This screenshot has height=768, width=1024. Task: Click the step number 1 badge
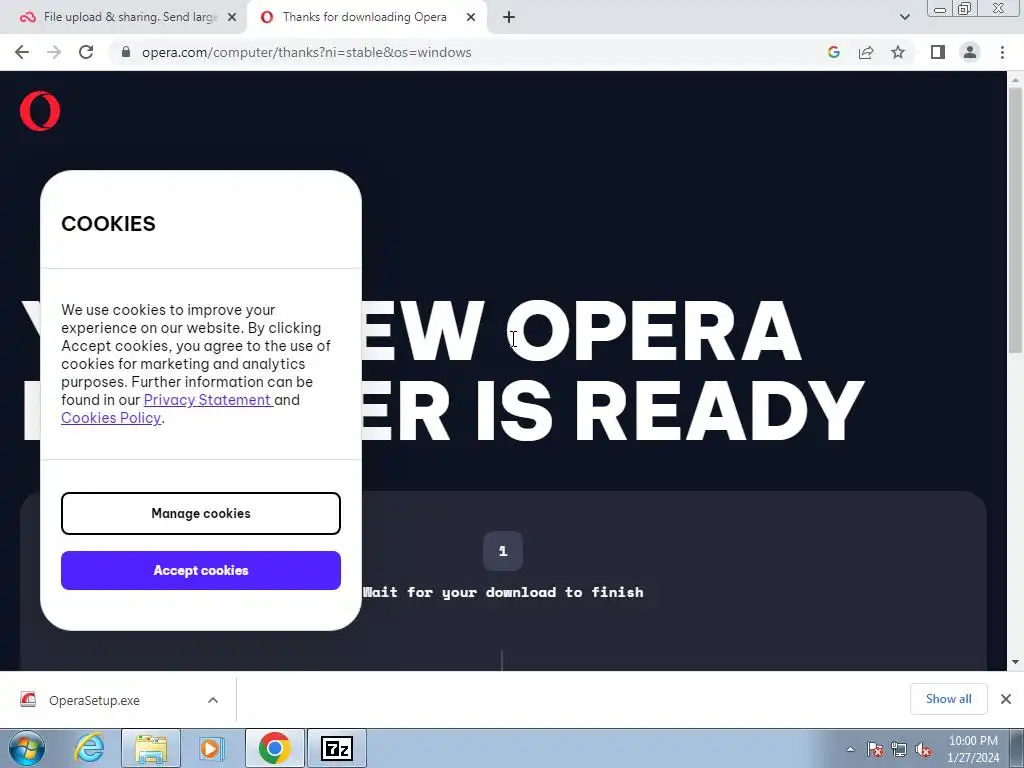[503, 551]
